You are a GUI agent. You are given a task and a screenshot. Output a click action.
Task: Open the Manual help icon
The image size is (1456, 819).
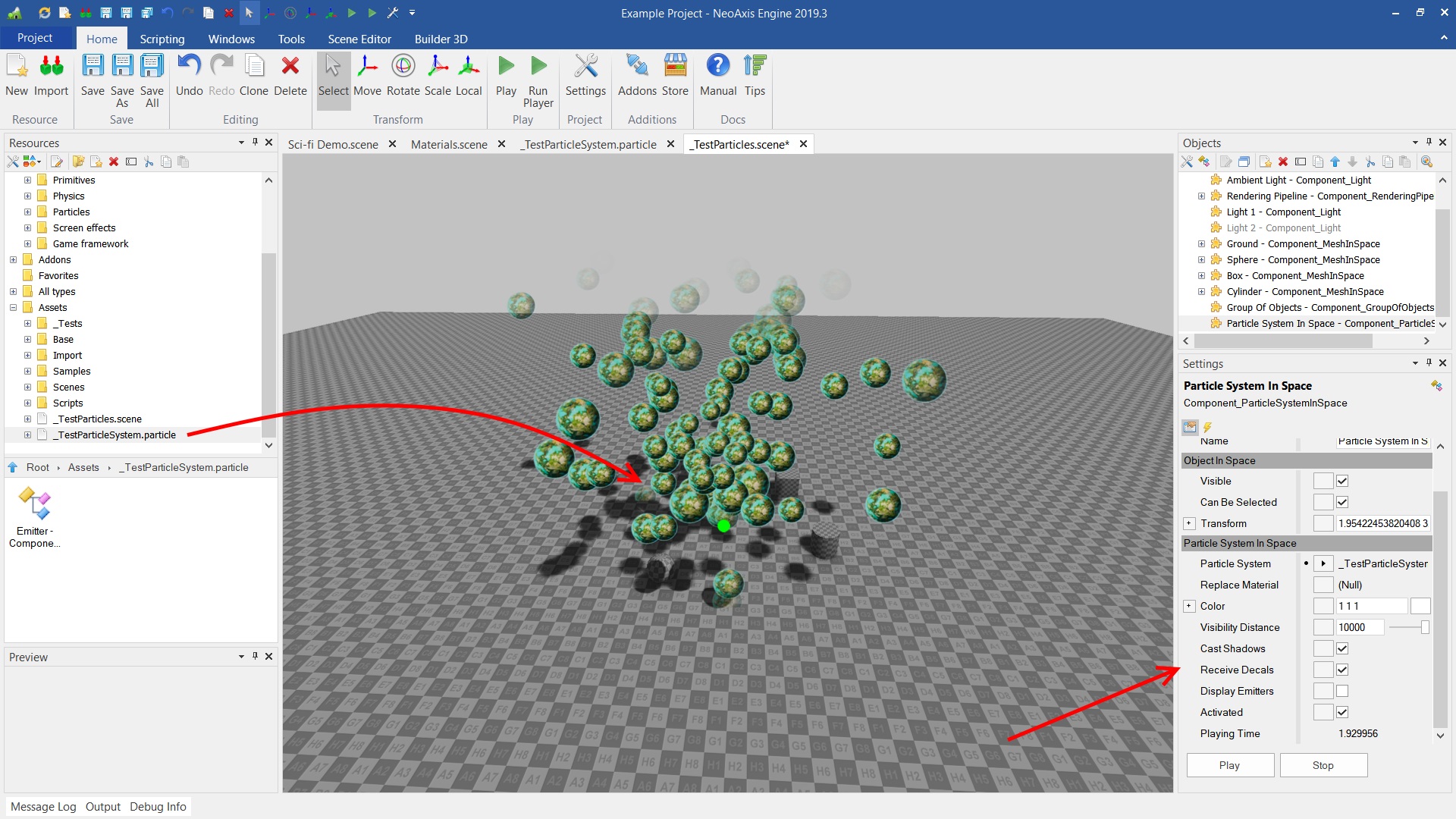717,75
